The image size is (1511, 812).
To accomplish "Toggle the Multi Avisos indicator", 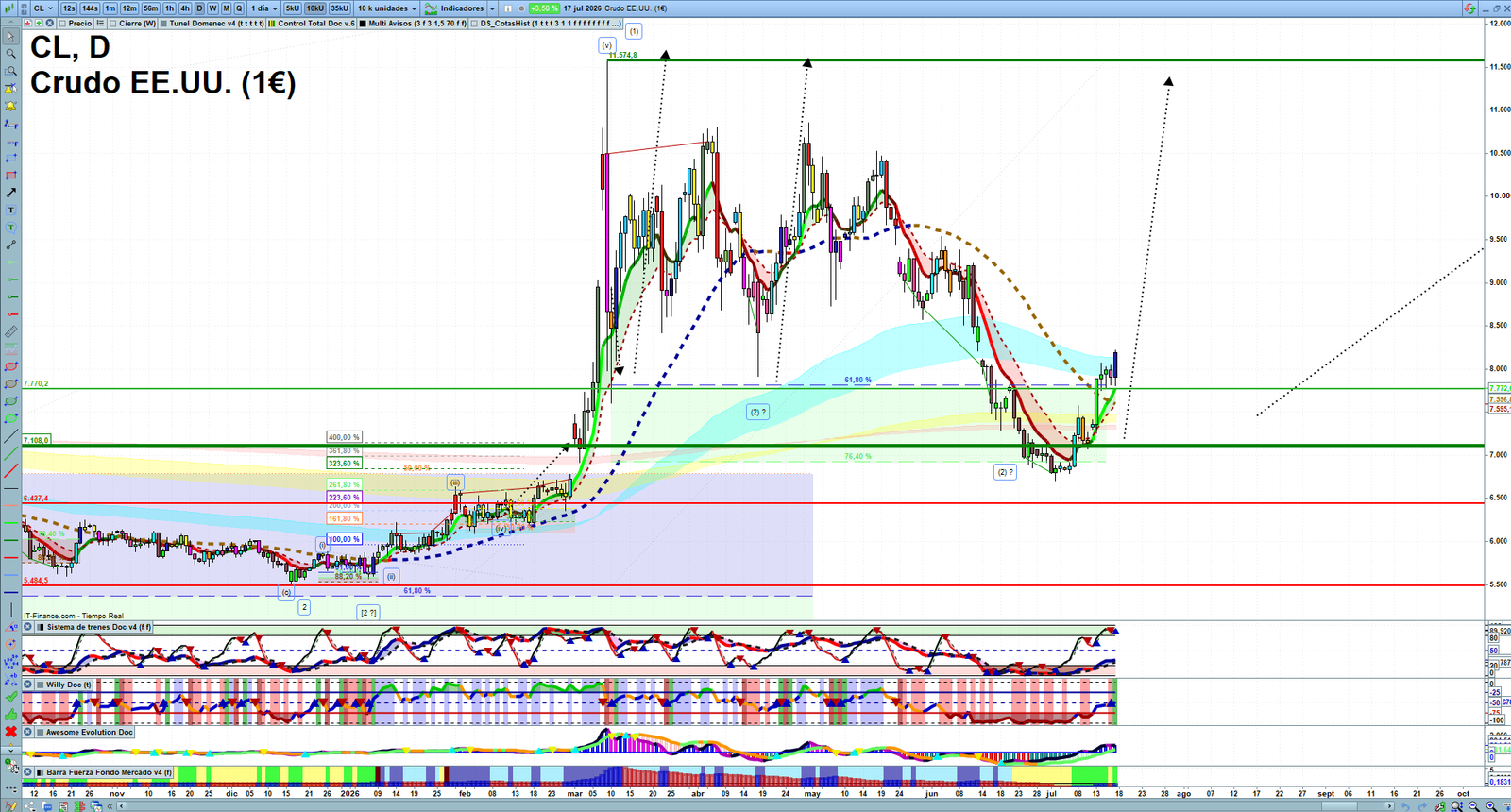I will 363,23.
